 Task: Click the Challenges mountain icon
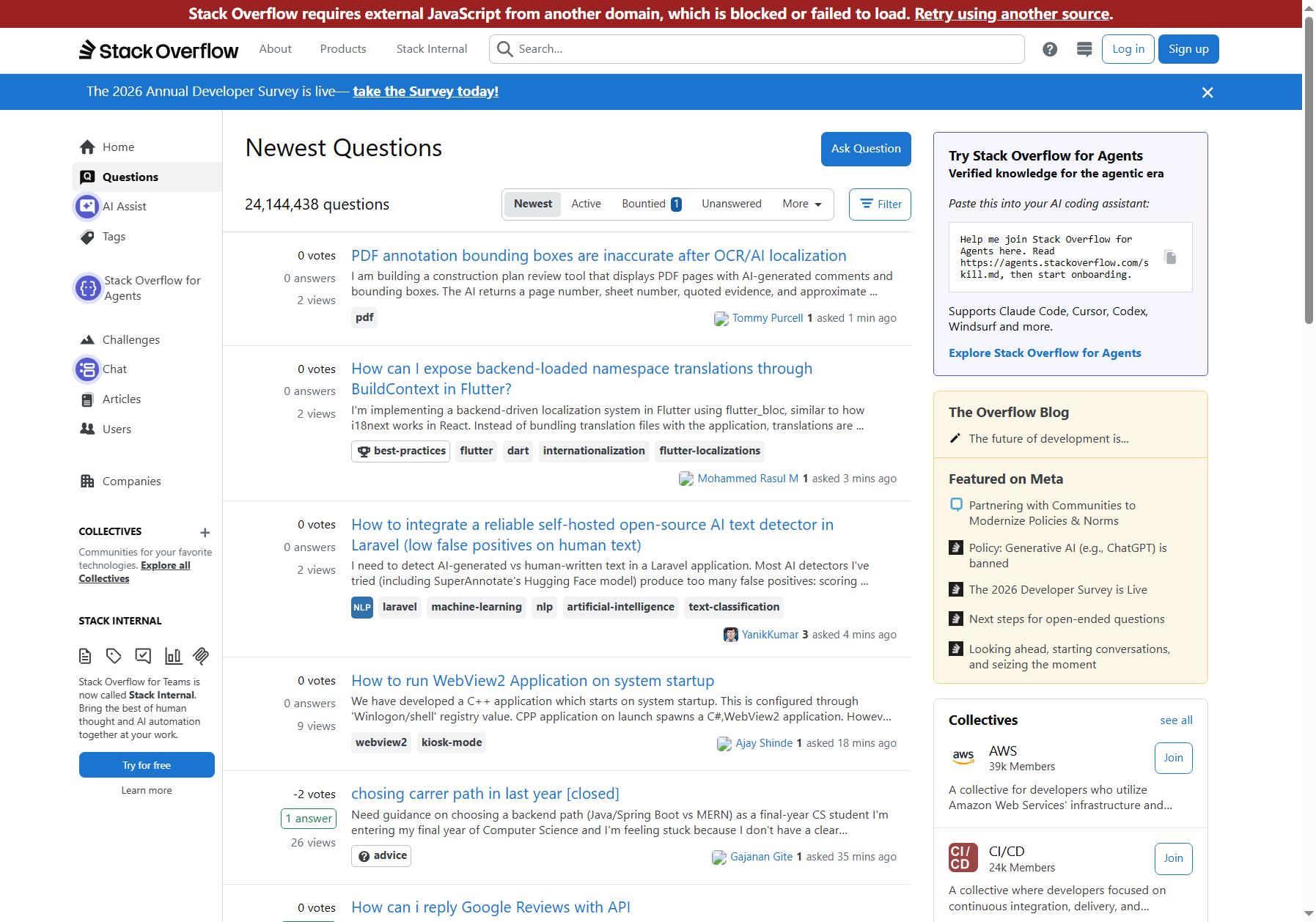(x=87, y=340)
